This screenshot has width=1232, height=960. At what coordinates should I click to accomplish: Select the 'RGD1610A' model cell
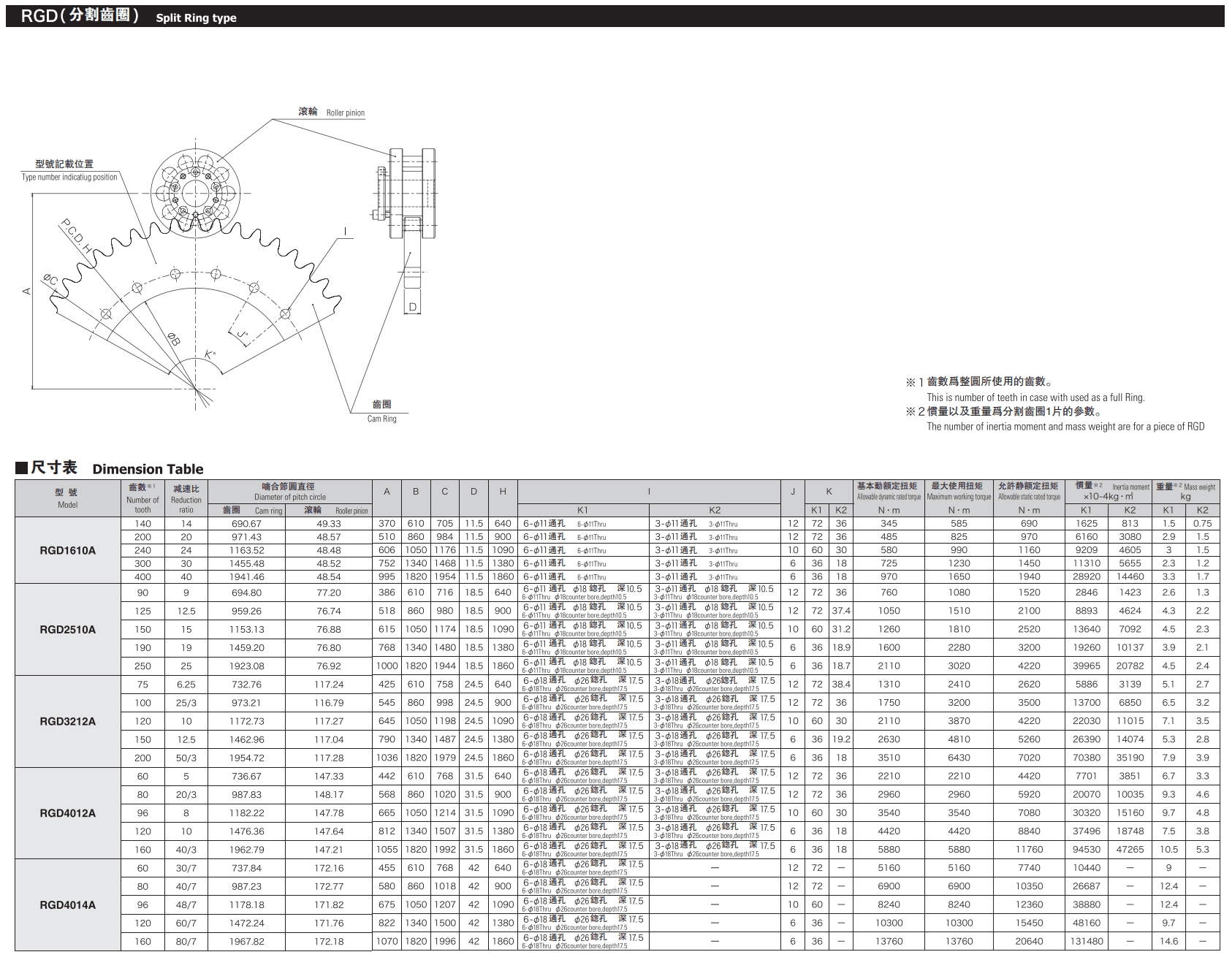pos(68,550)
